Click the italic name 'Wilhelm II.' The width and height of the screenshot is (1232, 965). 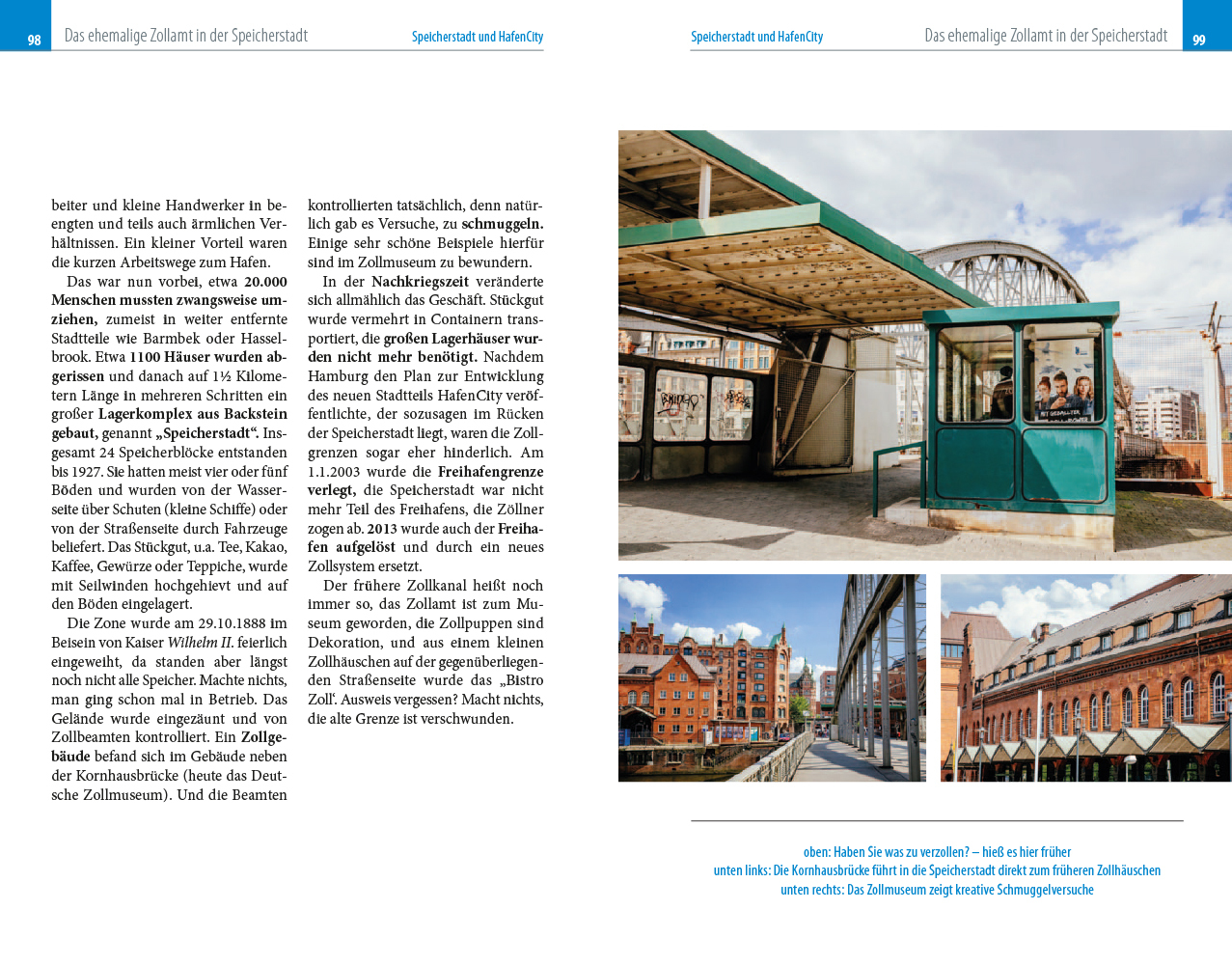(x=200, y=643)
